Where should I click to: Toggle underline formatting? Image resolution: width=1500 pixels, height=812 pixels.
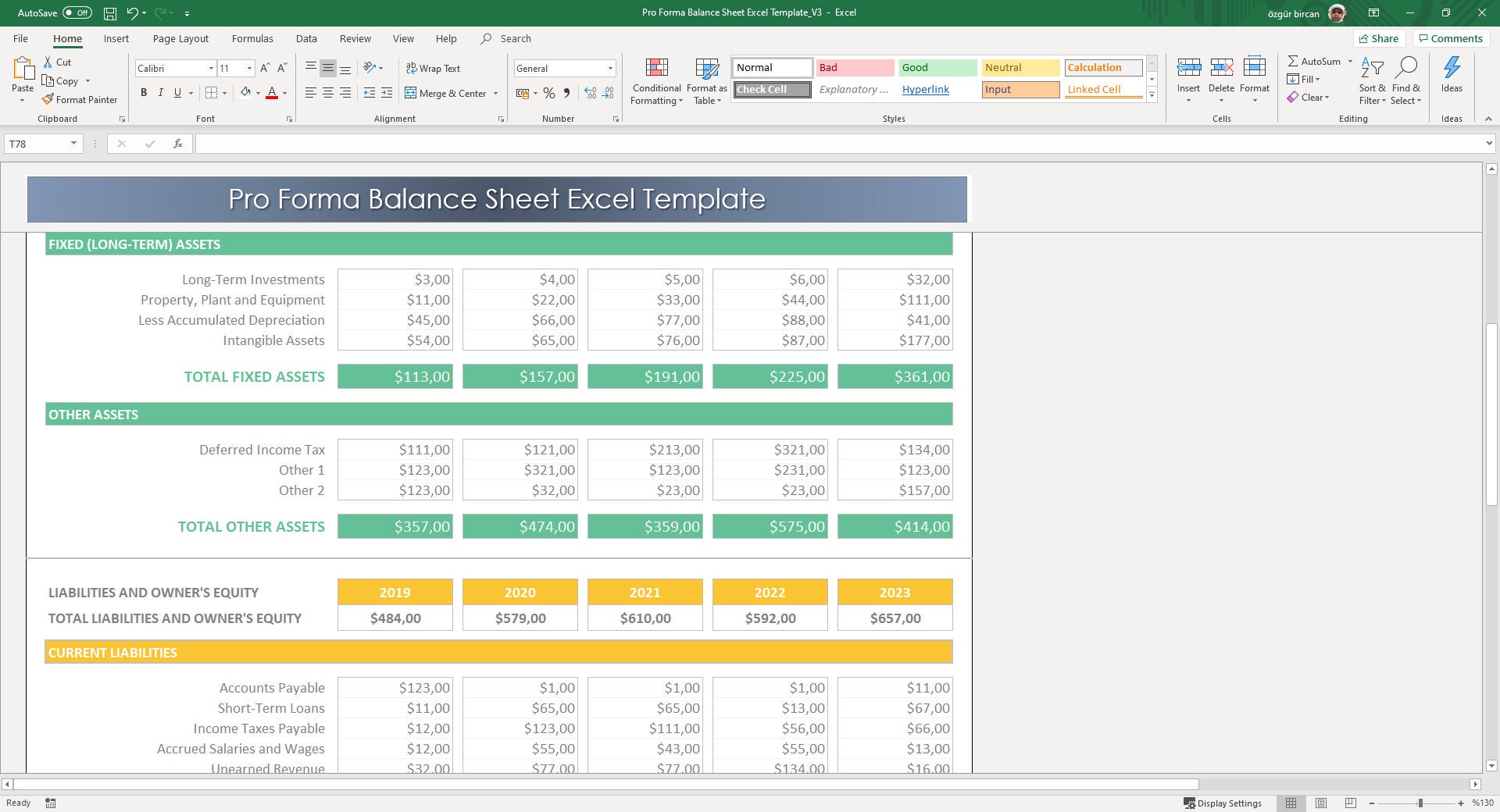pyautogui.click(x=177, y=92)
